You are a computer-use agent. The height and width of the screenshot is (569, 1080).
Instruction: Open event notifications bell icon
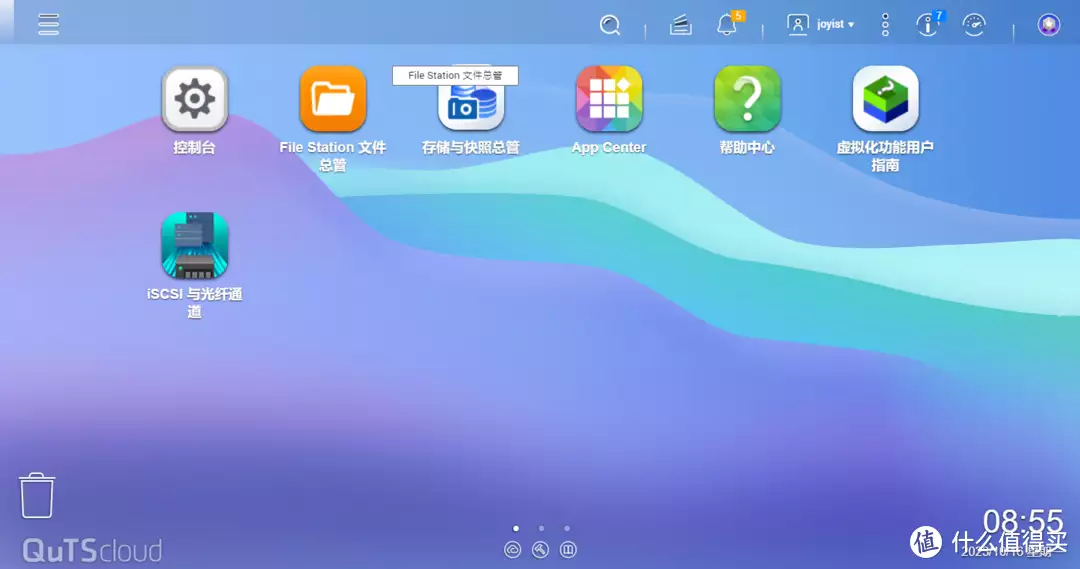[727, 24]
